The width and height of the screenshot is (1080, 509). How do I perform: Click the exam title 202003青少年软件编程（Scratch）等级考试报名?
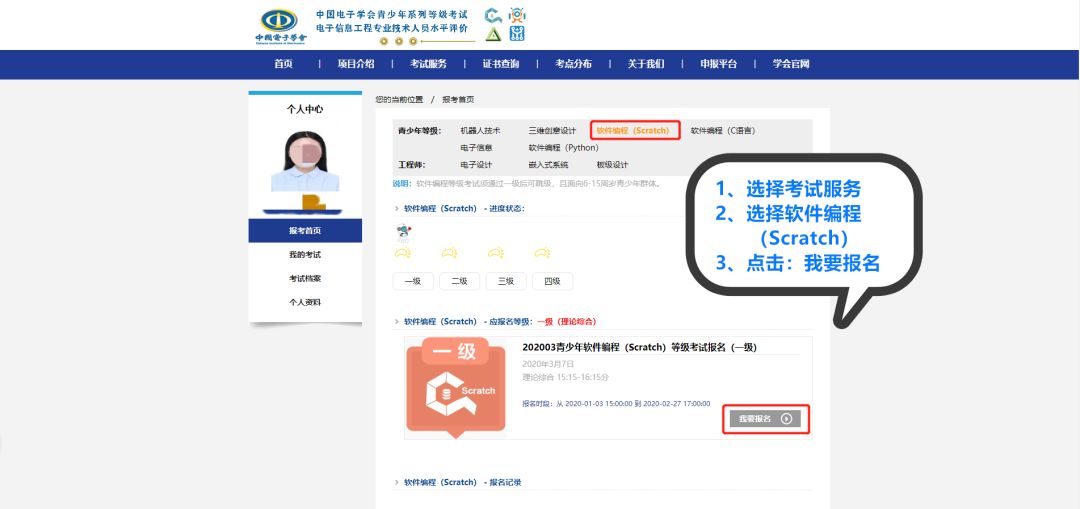click(x=639, y=348)
